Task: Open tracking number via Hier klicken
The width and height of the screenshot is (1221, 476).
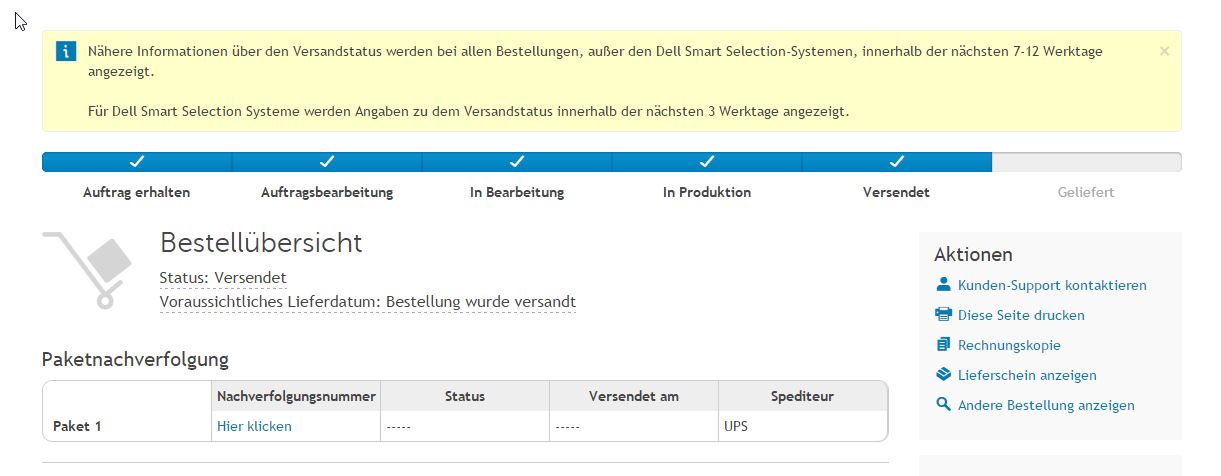Action: 254,426
